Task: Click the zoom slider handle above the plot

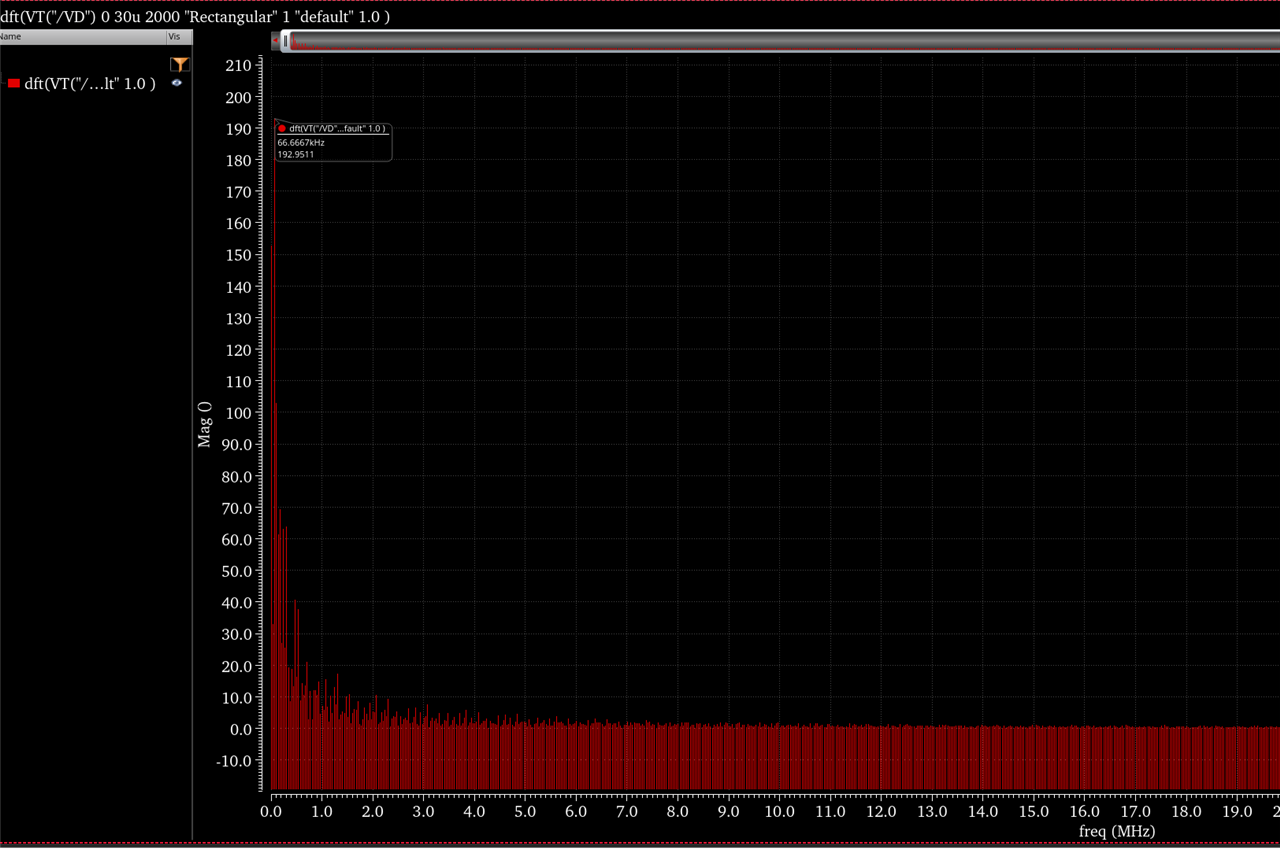Action: point(285,41)
